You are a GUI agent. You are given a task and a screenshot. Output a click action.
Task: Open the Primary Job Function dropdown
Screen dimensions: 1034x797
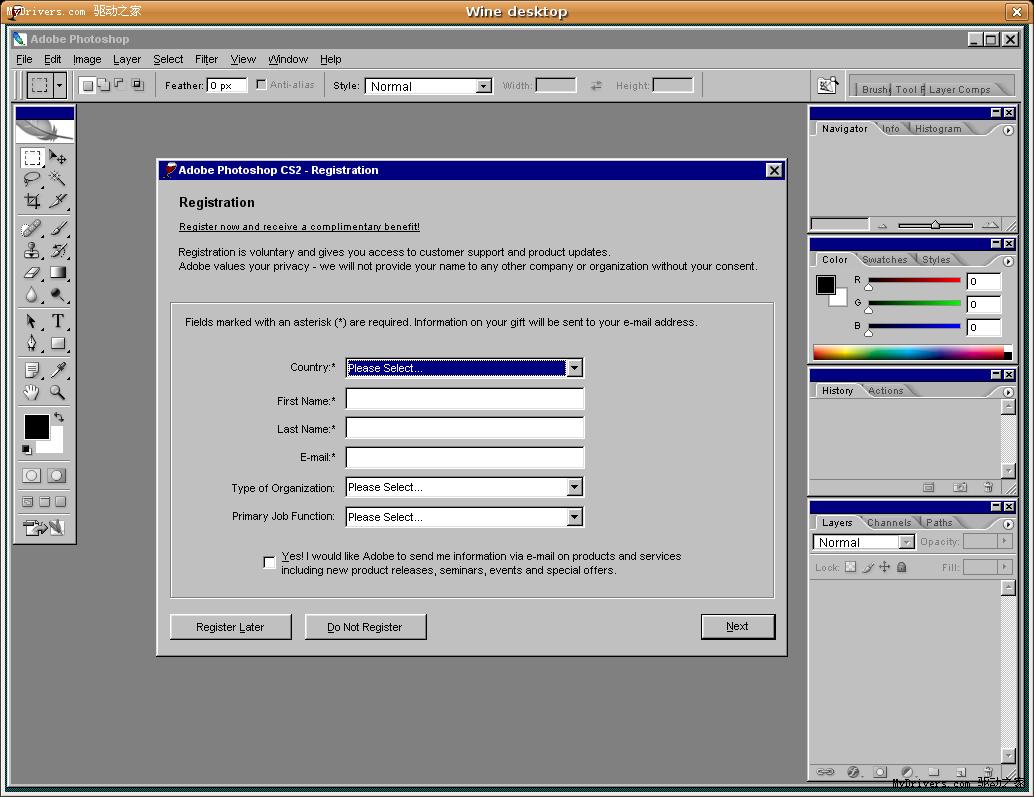tap(574, 517)
